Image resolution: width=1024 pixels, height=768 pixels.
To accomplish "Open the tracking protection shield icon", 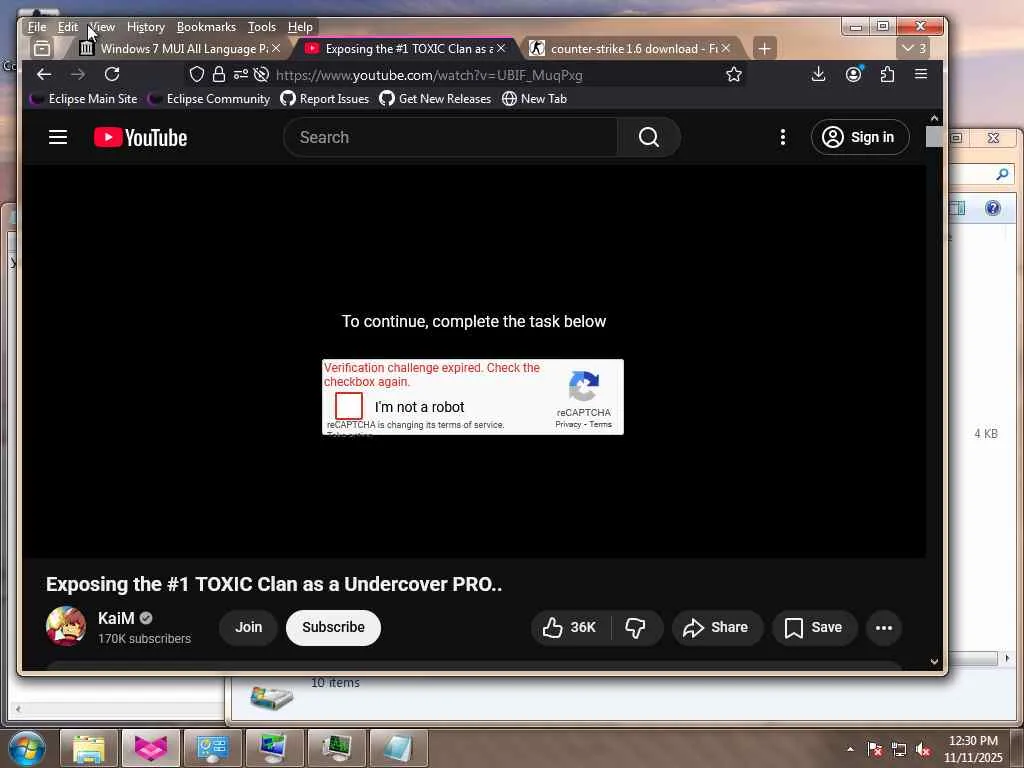I will 197,74.
